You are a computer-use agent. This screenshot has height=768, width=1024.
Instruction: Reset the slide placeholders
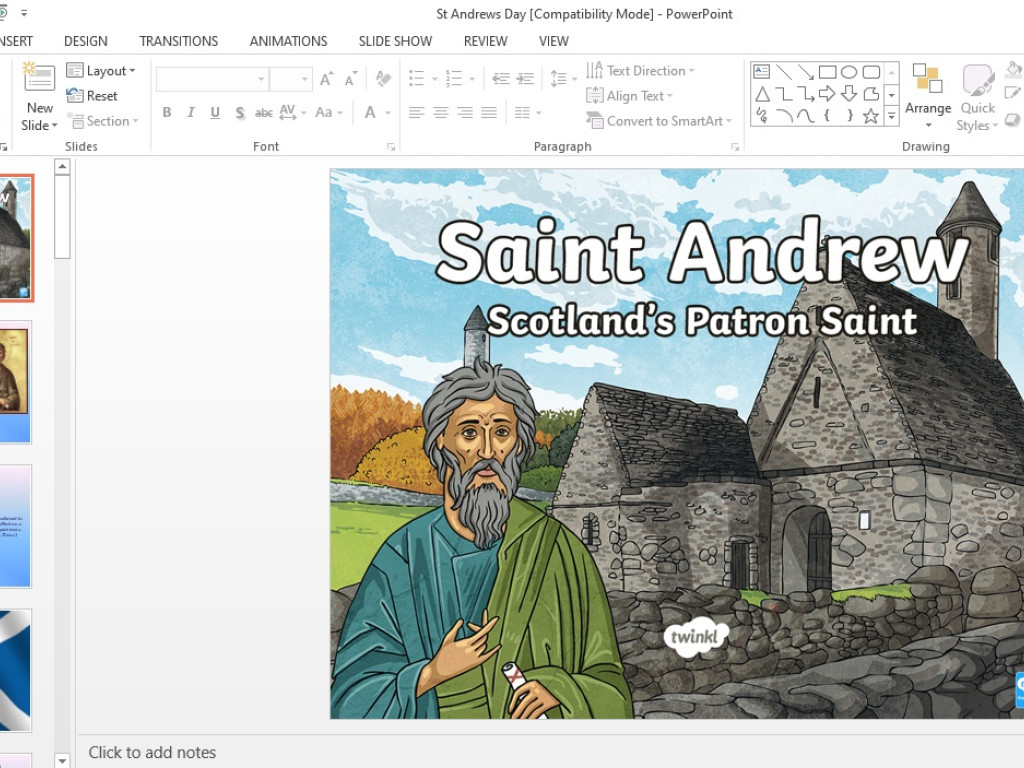[93, 96]
